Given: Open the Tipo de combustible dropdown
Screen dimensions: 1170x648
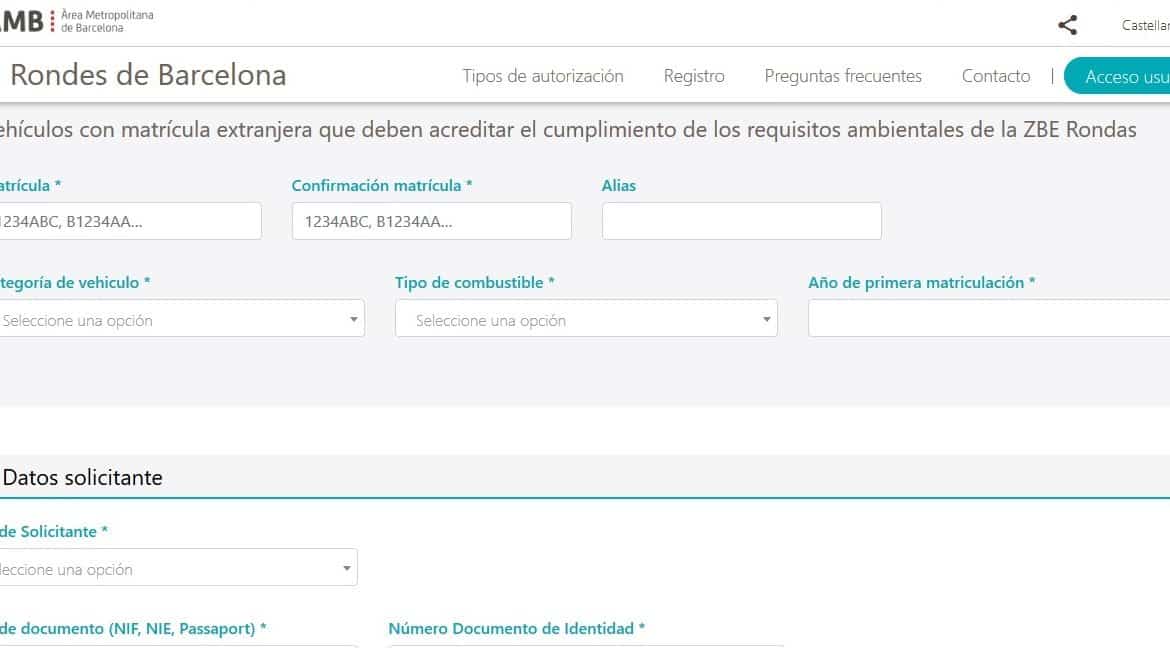Looking at the screenshot, I should [586, 319].
